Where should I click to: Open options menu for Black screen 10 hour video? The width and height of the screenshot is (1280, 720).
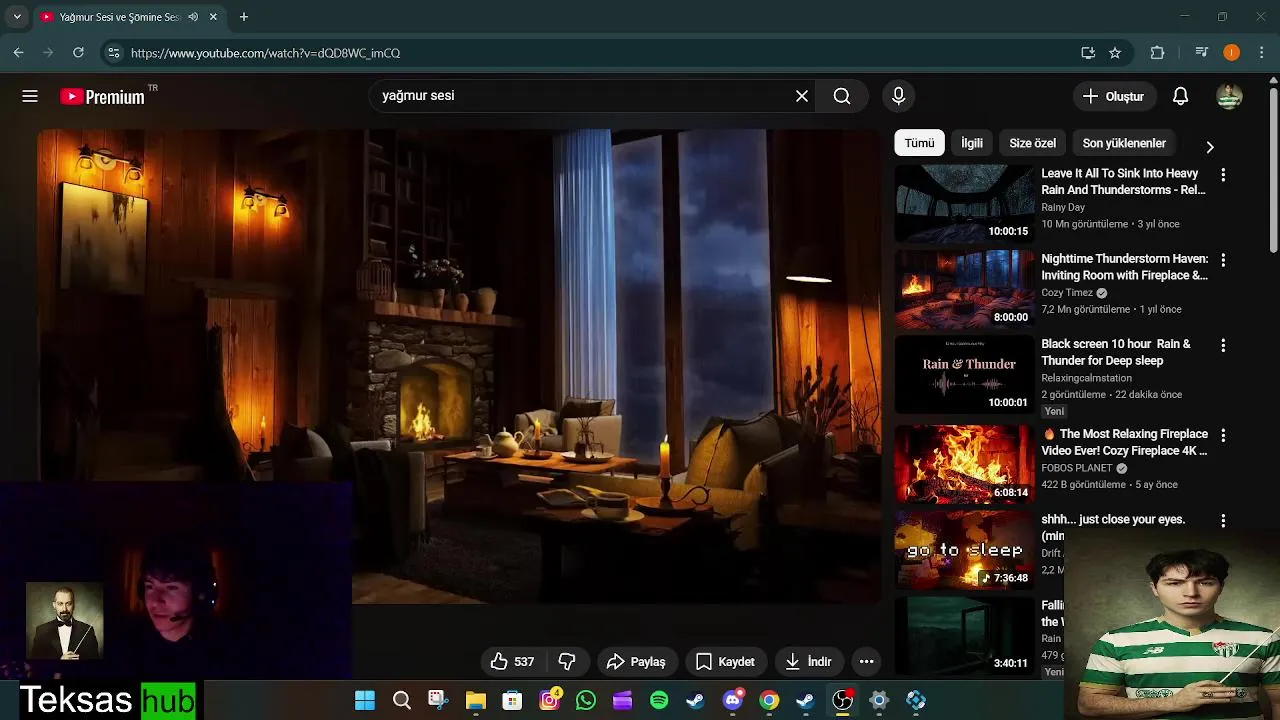[x=1222, y=345]
